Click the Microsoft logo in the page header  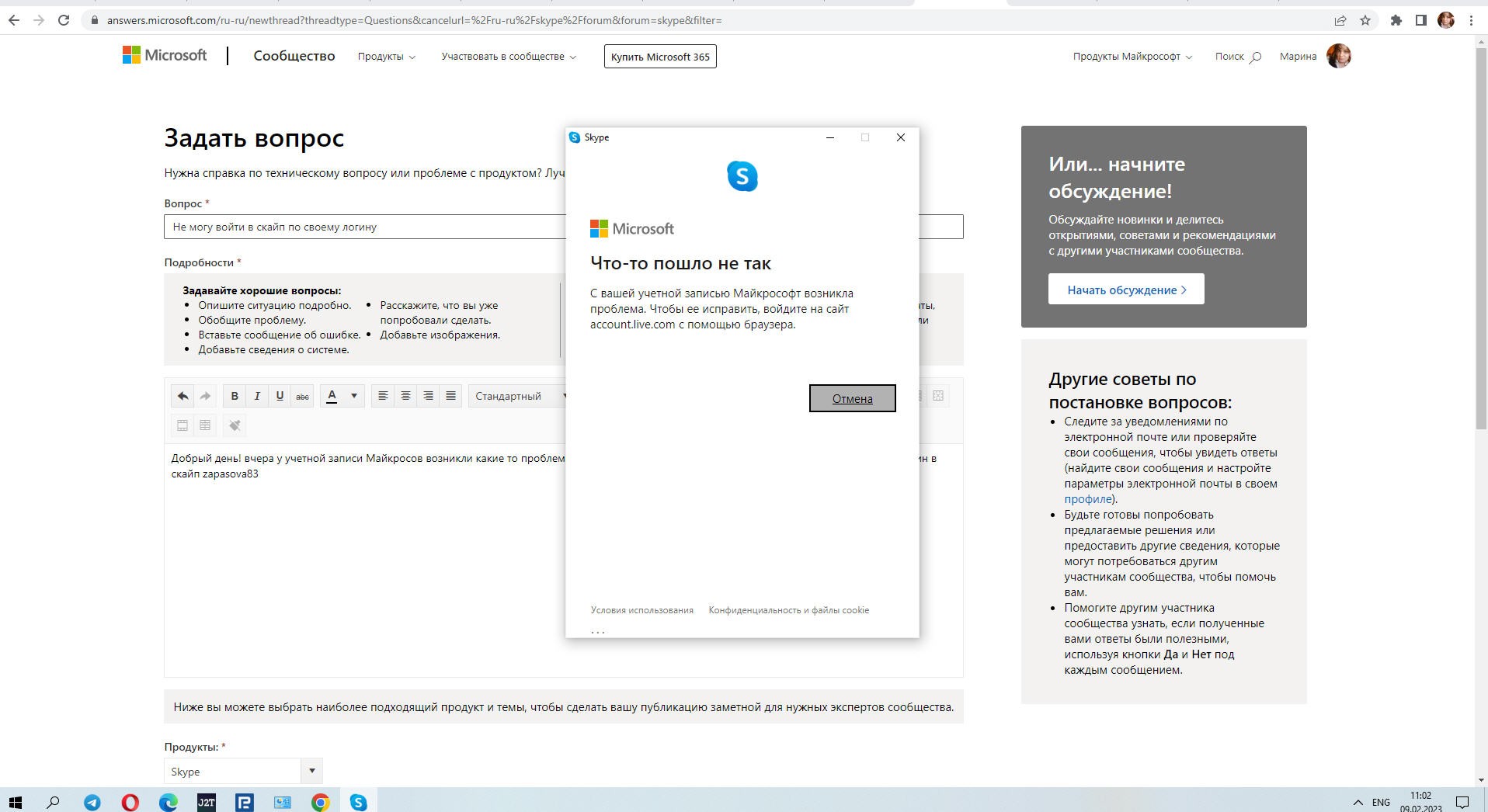tap(165, 55)
